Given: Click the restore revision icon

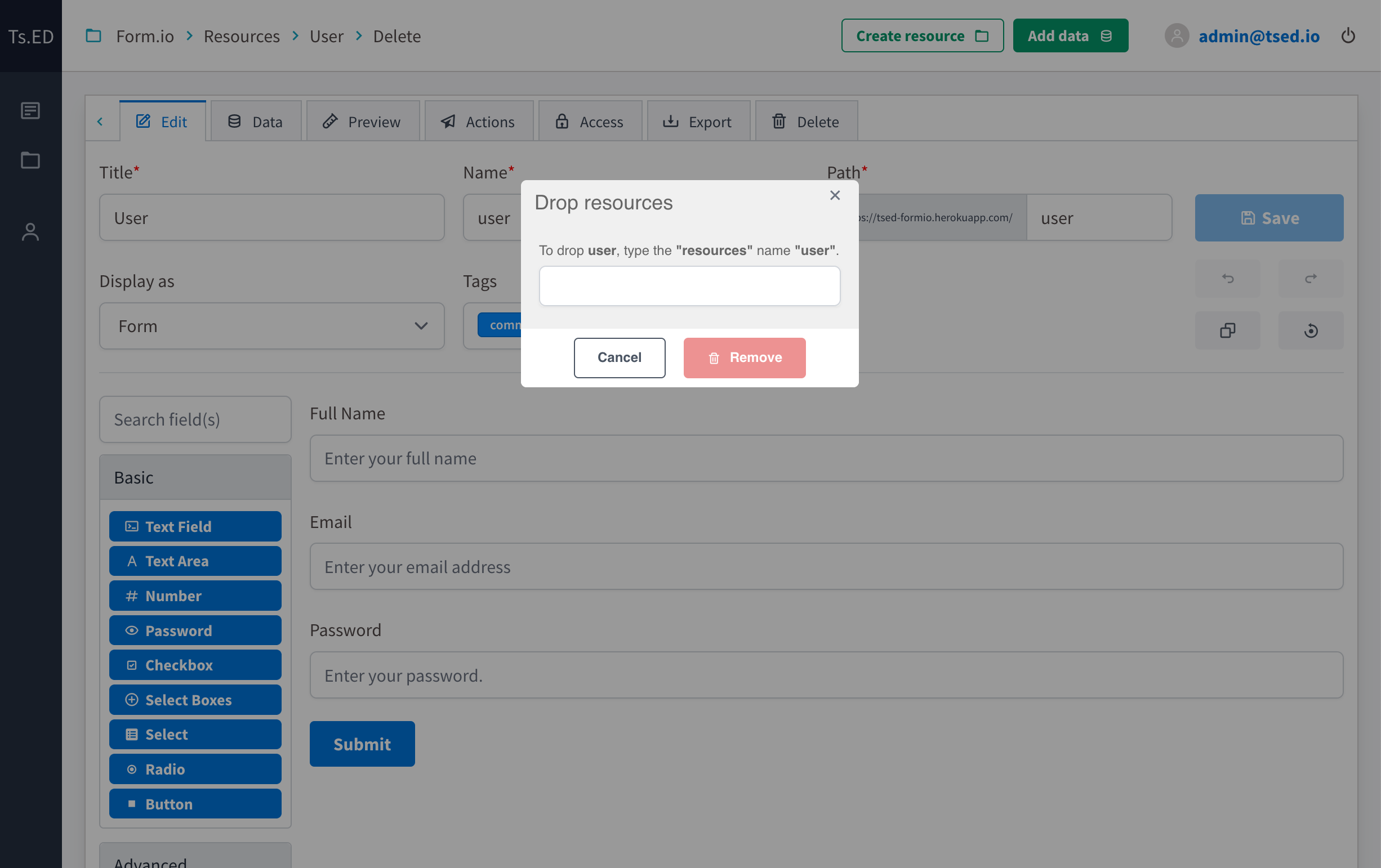Looking at the screenshot, I should click(x=1311, y=330).
